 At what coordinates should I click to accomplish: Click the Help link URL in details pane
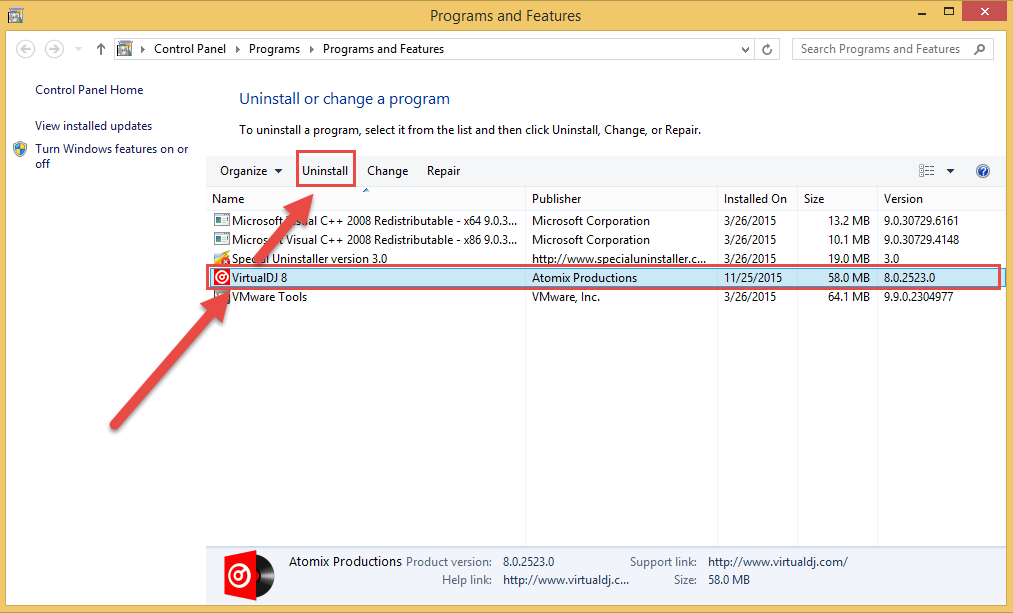click(566, 580)
